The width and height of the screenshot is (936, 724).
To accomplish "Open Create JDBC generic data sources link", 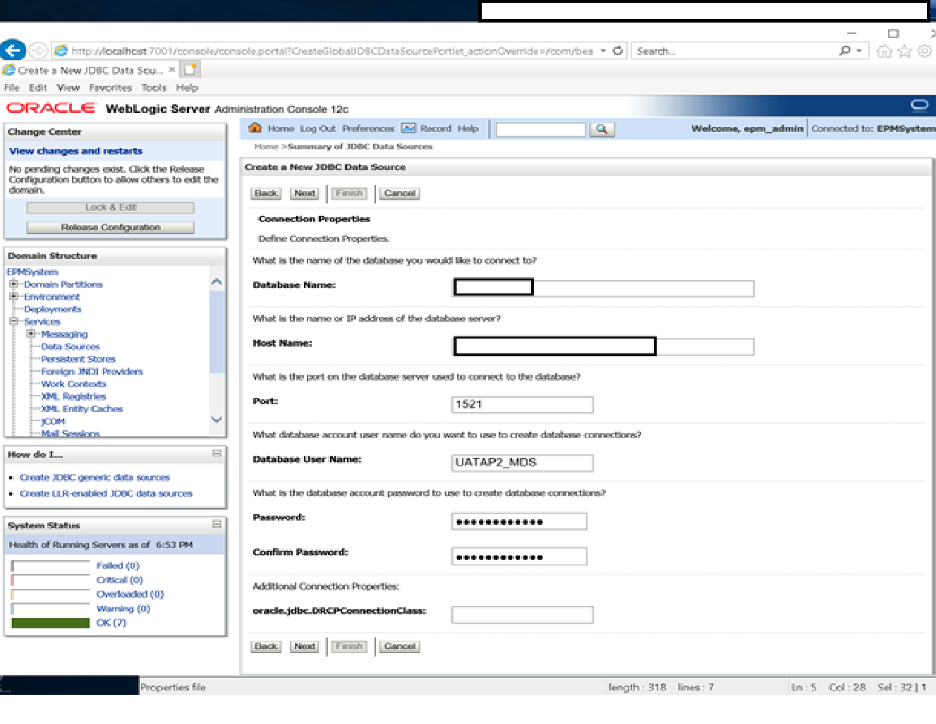I will point(94,477).
